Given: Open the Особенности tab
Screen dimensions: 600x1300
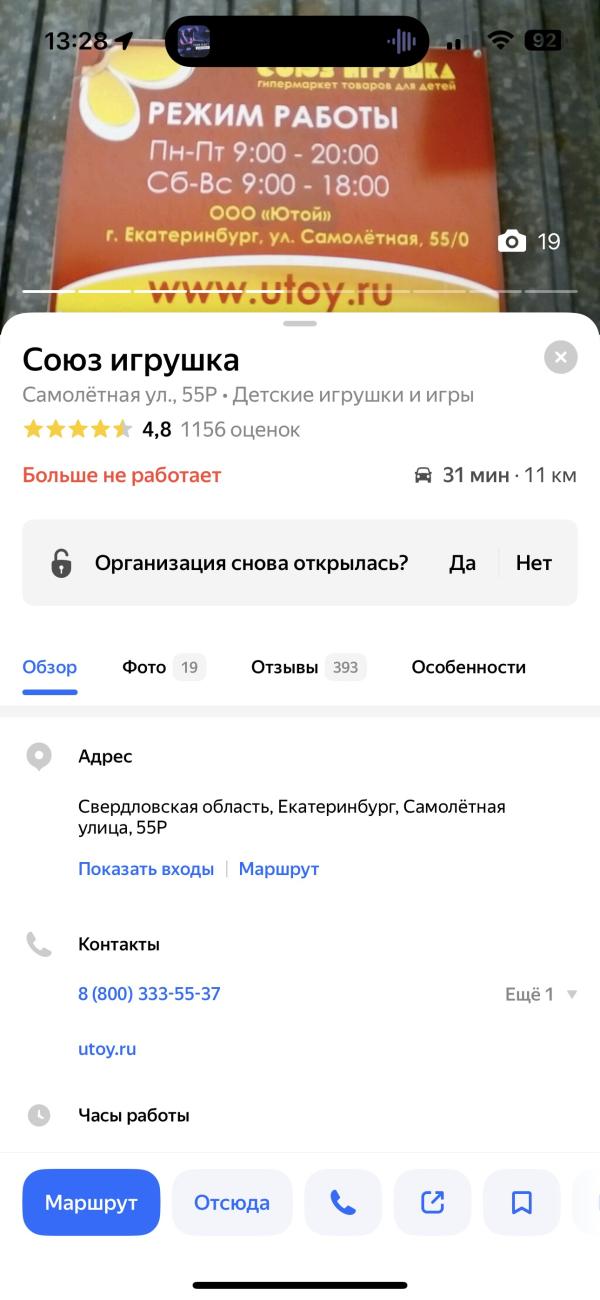Looking at the screenshot, I should pos(468,667).
